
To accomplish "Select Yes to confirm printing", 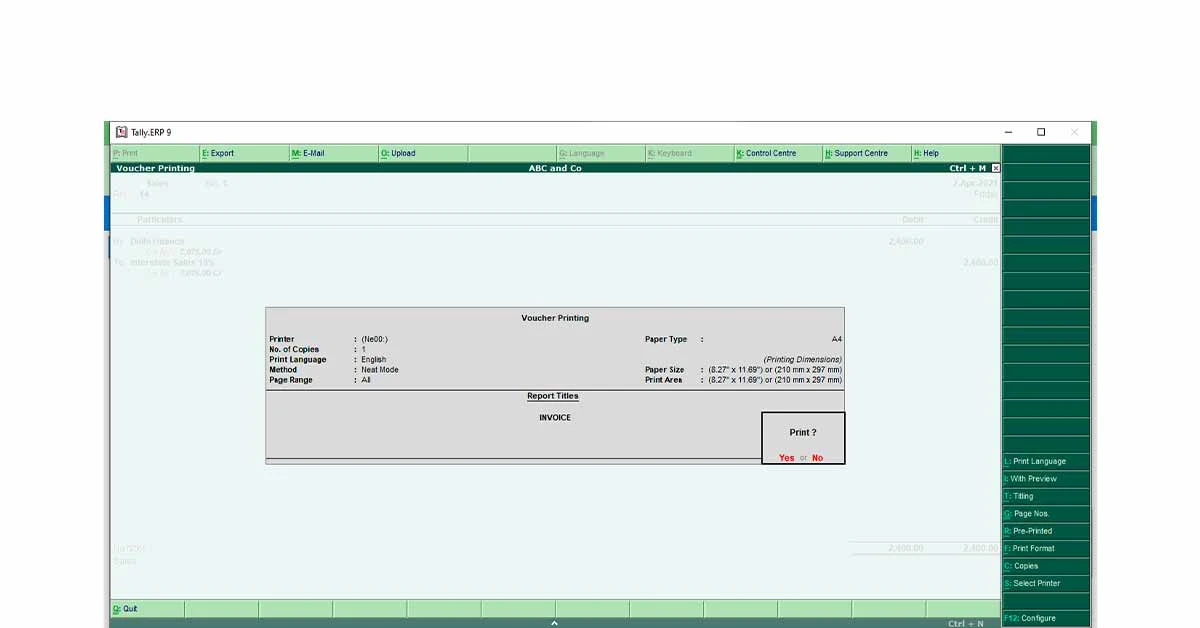I will (x=787, y=456).
